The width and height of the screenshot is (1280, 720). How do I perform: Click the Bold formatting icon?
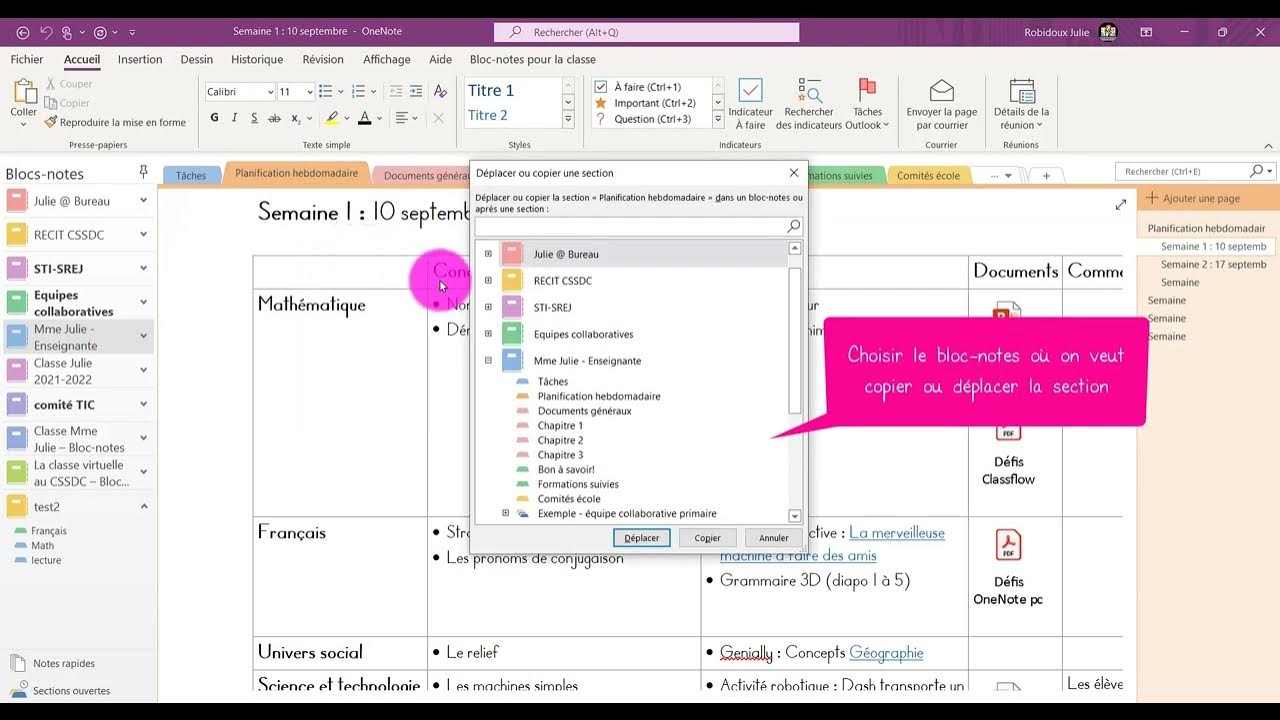click(x=214, y=118)
